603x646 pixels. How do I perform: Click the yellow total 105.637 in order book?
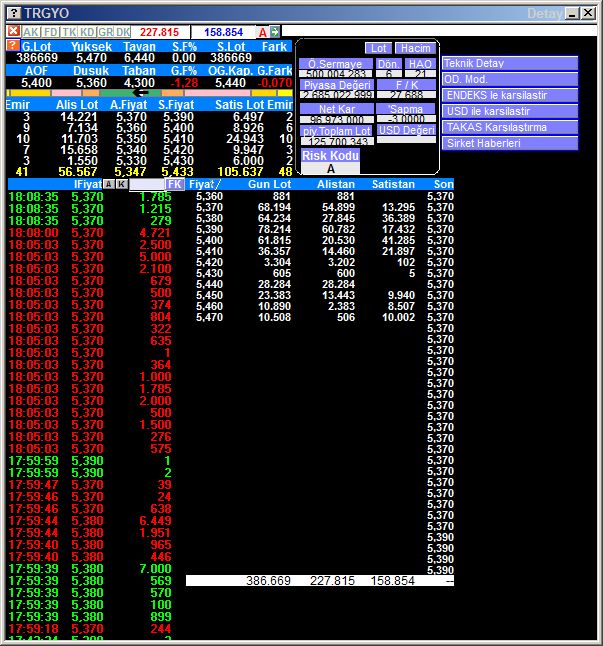point(240,172)
